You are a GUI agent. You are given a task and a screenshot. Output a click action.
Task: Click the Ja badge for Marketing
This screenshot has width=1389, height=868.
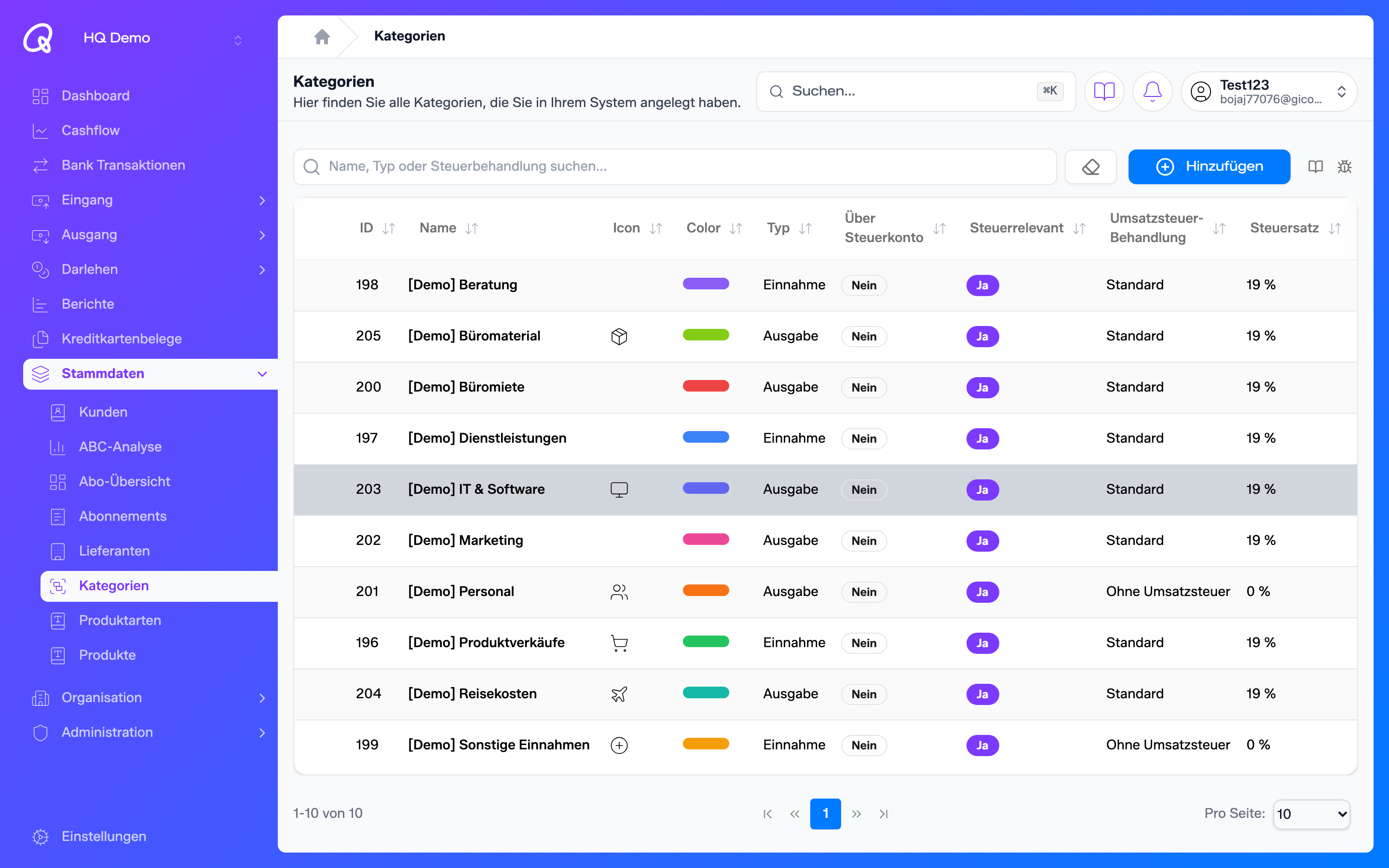[x=982, y=541]
